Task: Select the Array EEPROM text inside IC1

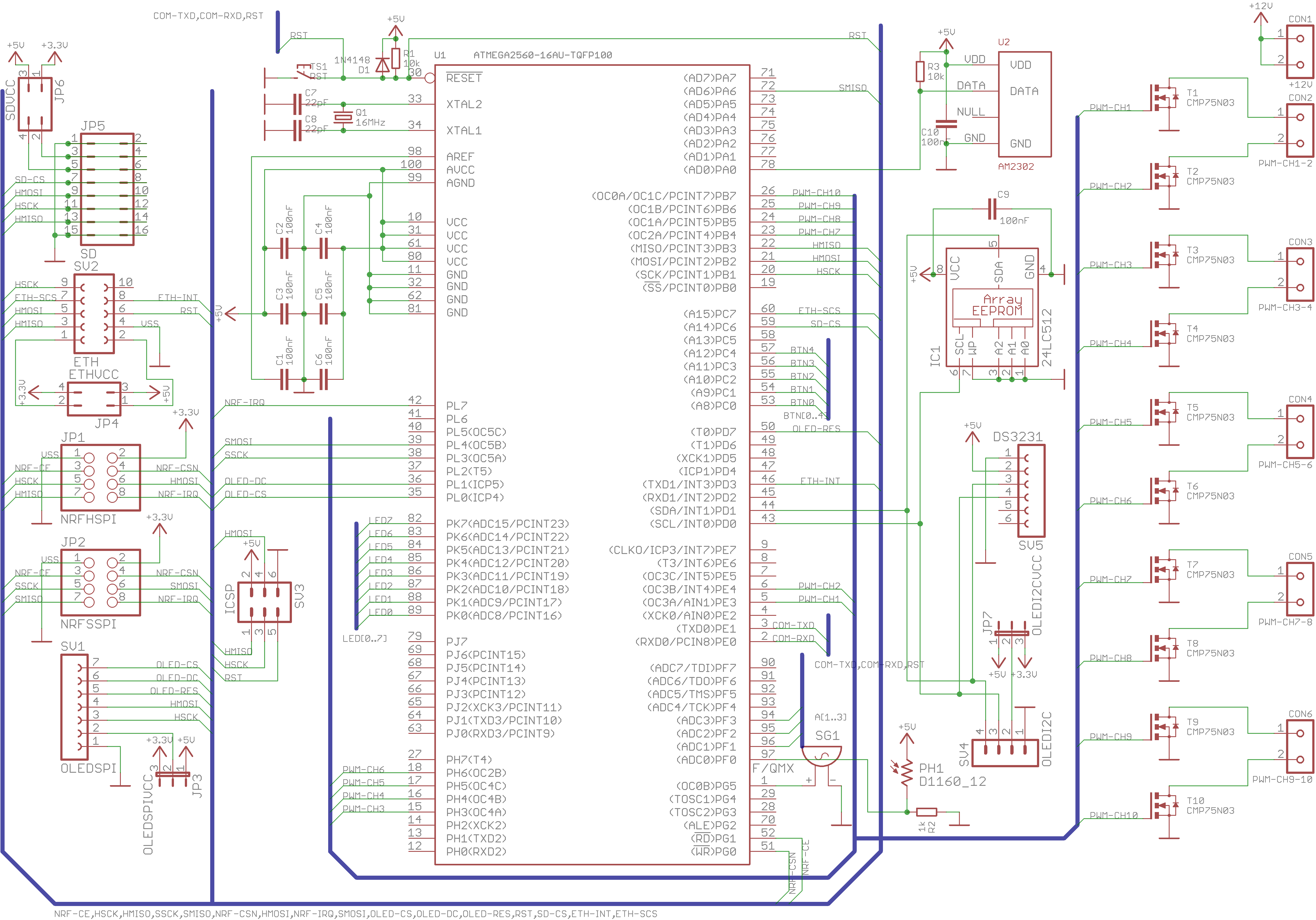Action: [998, 305]
